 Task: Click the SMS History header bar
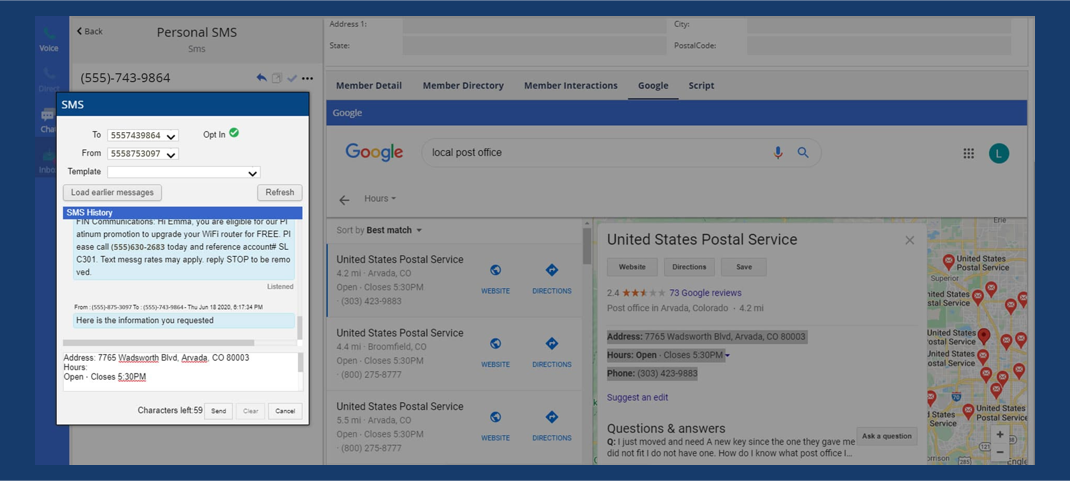182,213
